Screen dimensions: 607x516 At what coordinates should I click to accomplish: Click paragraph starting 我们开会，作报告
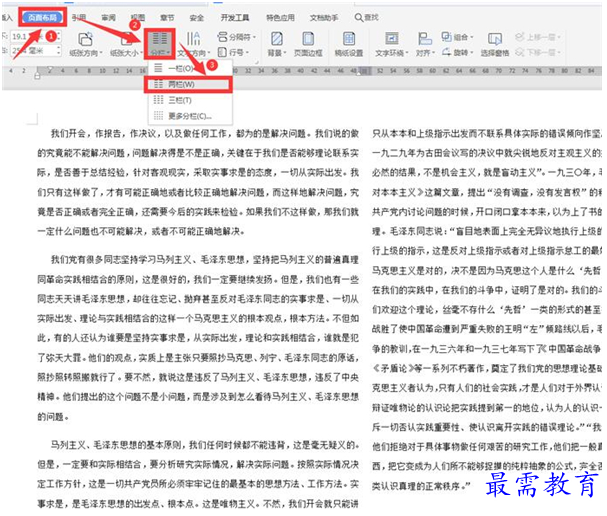(198, 182)
